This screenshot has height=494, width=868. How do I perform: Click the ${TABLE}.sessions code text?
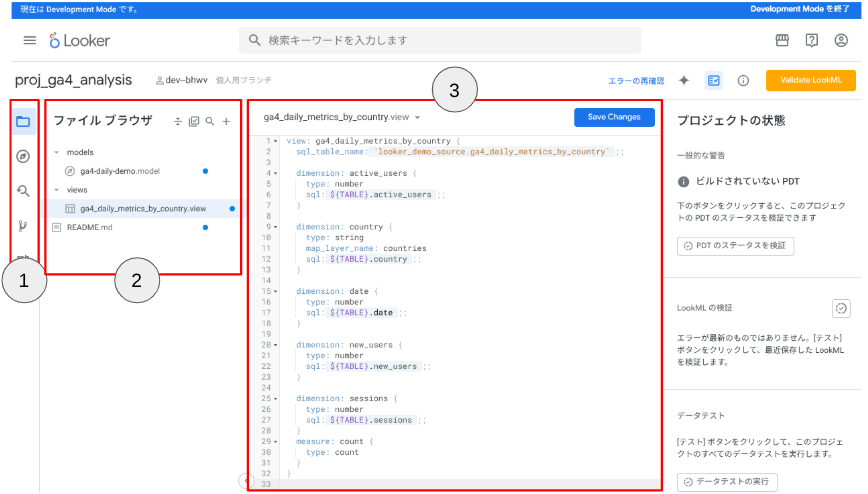pos(371,420)
